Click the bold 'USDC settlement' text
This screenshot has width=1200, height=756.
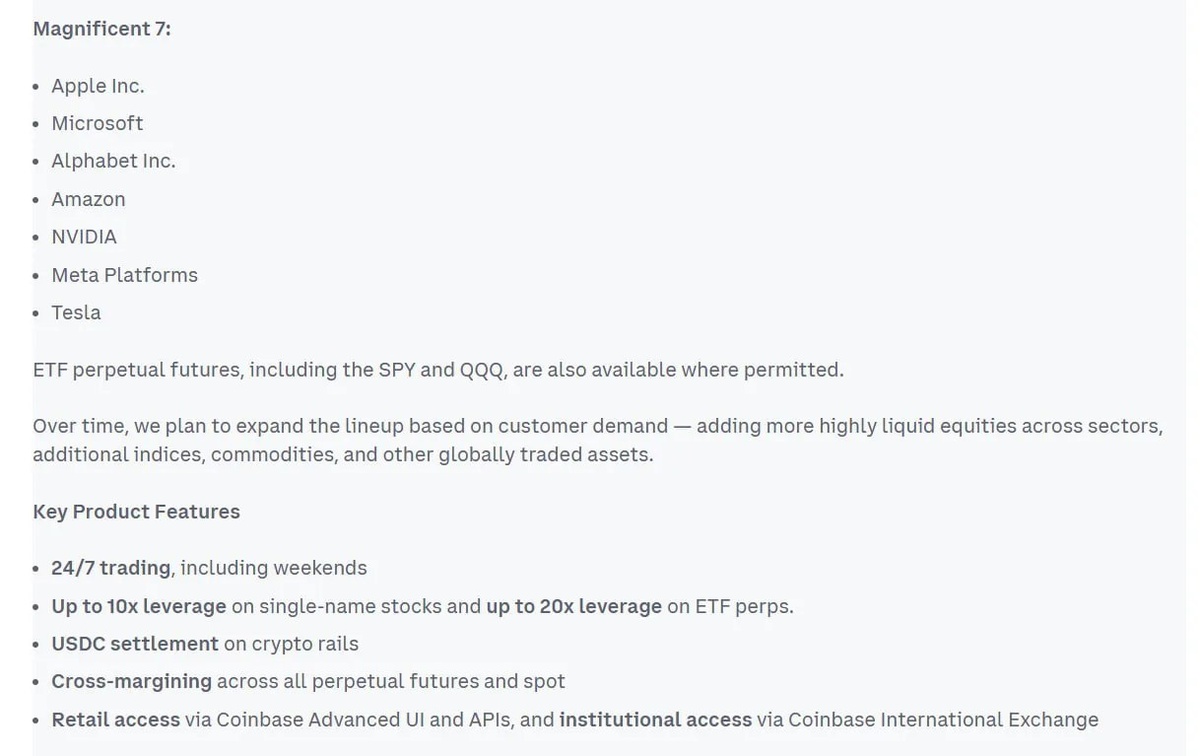tap(134, 644)
